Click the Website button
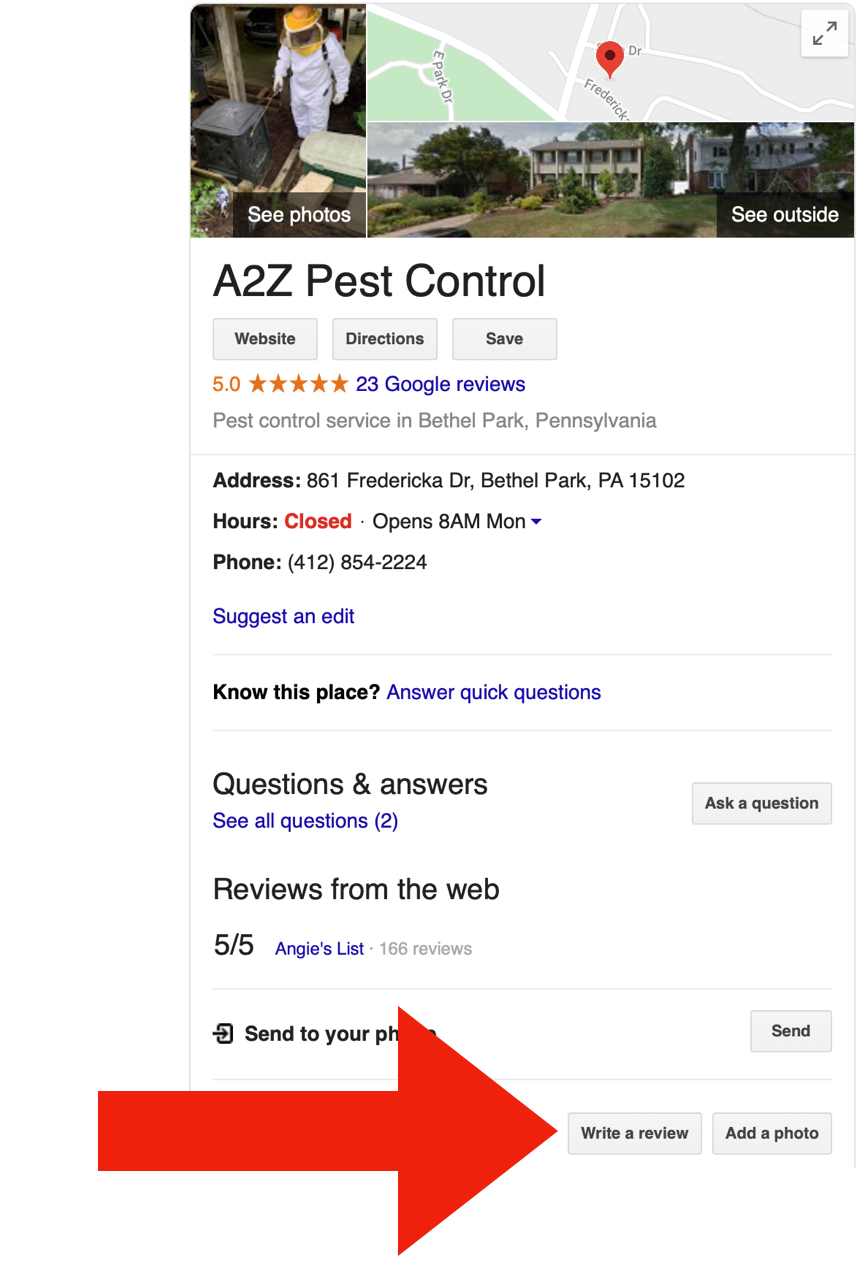The height and width of the screenshot is (1288, 868). click(265, 339)
